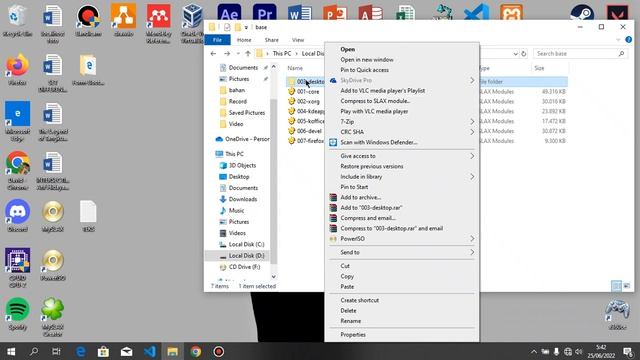This screenshot has height=360, width=640.
Task: Launch Discord from the desktop
Action: 17,212
